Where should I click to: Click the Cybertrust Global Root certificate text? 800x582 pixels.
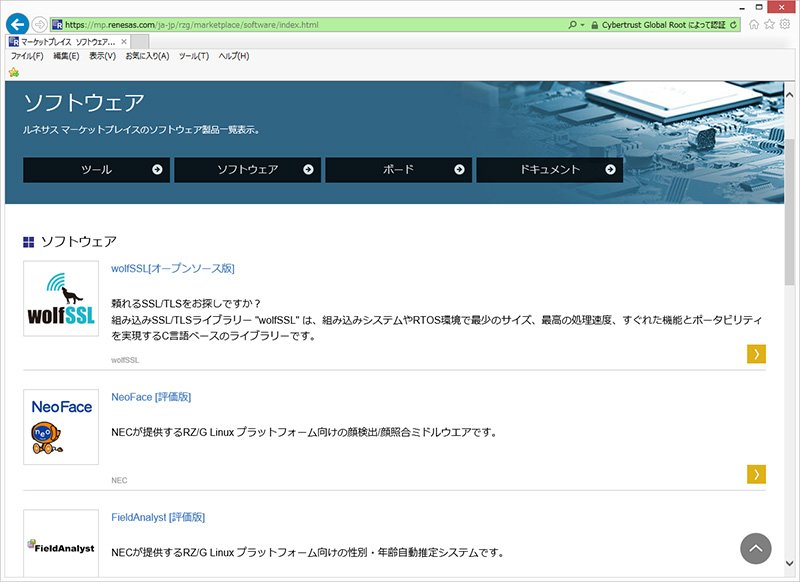(663, 24)
